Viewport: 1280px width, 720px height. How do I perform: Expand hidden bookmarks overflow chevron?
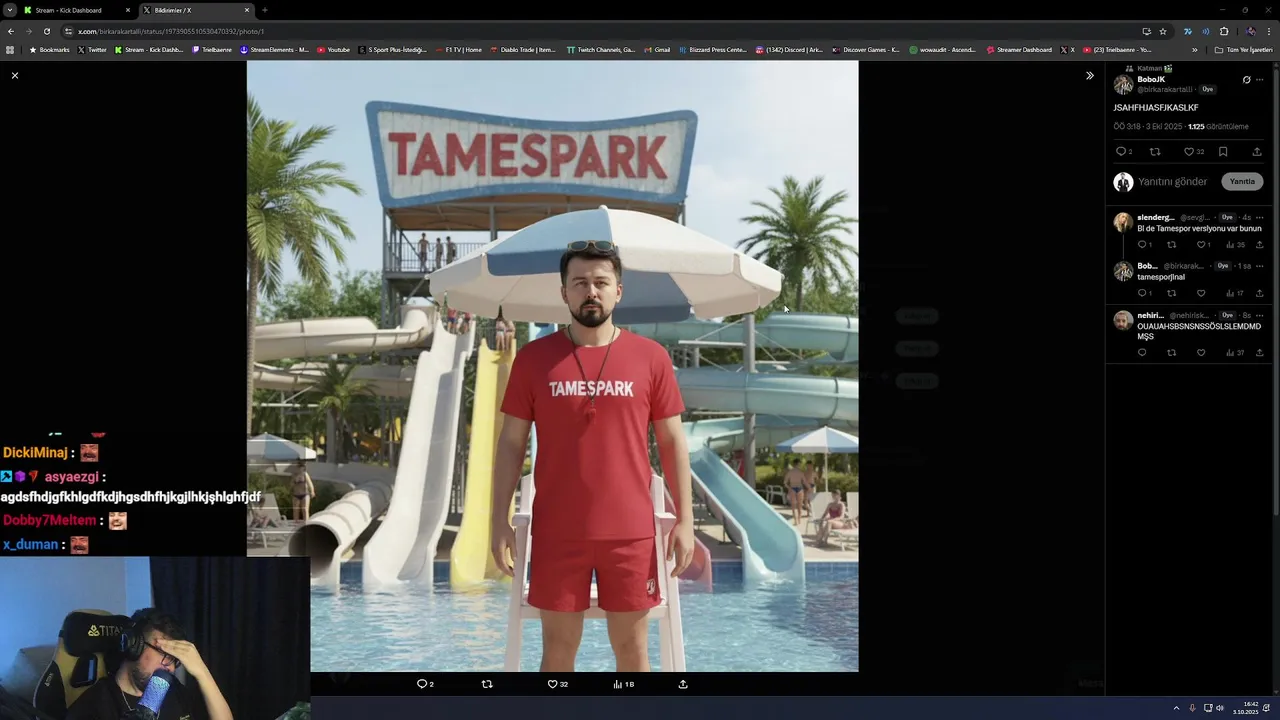(1194, 49)
